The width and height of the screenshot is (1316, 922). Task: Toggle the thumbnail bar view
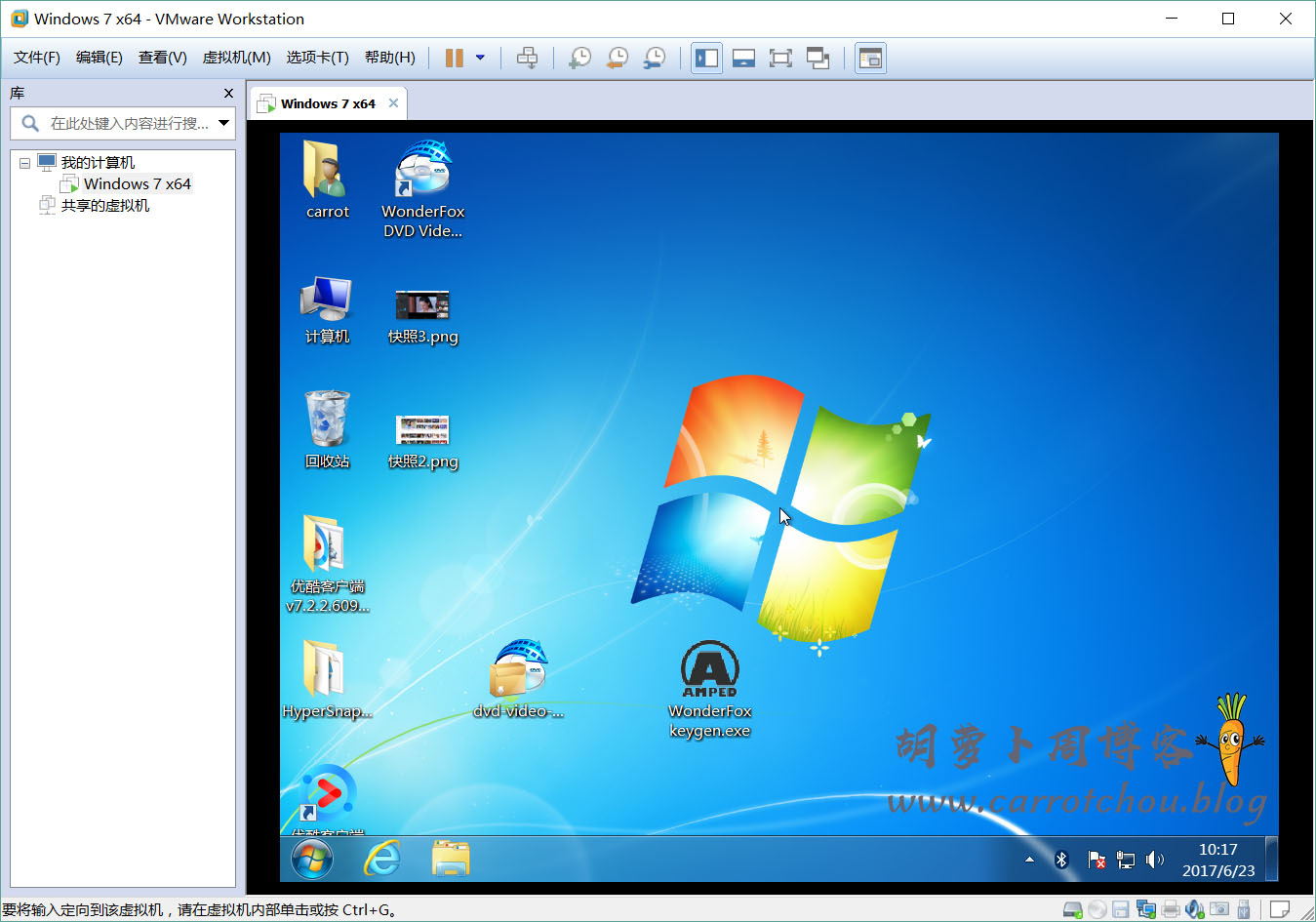(743, 59)
